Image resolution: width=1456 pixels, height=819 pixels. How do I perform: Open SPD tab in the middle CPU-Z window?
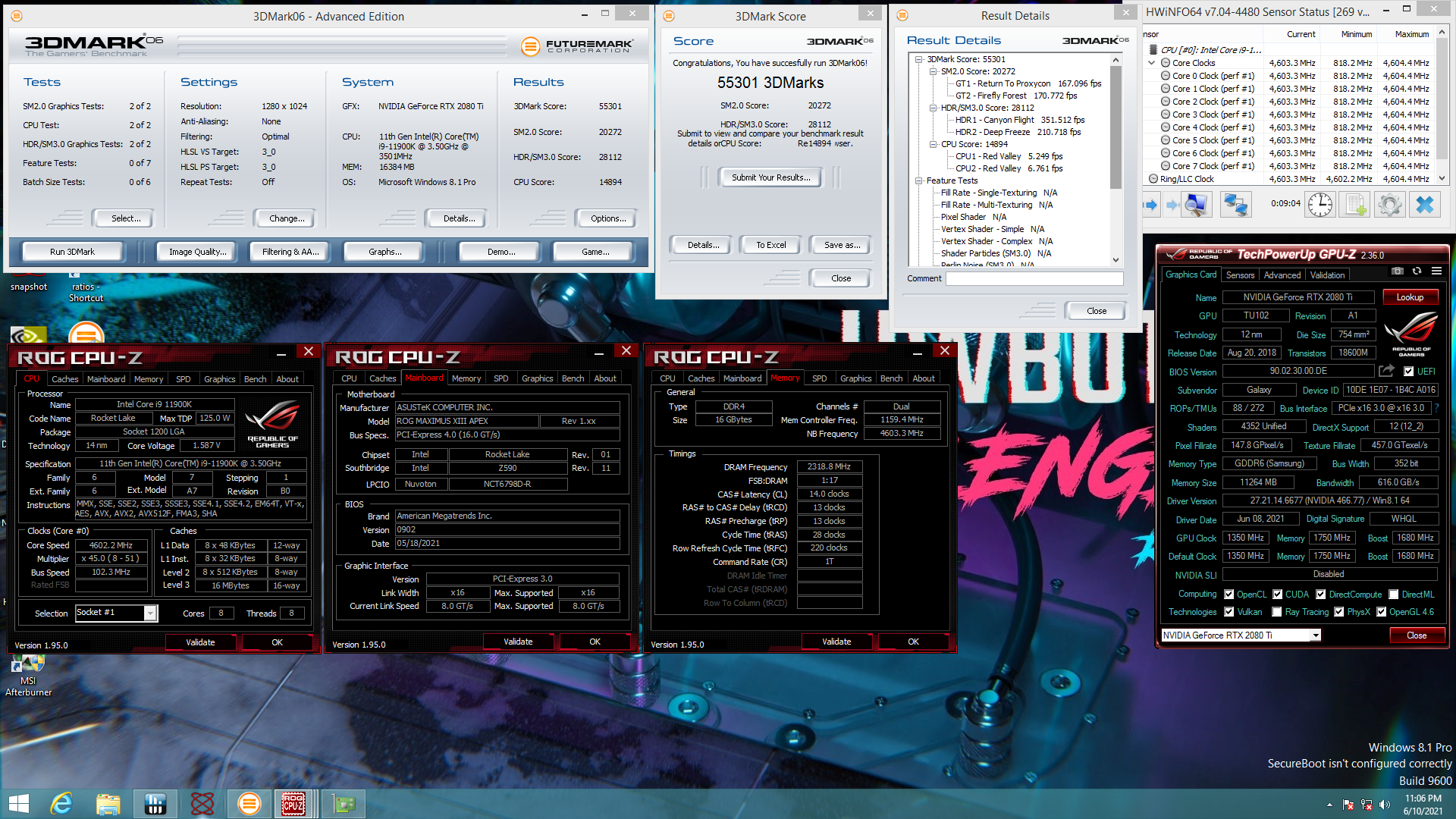click(500, 378)
